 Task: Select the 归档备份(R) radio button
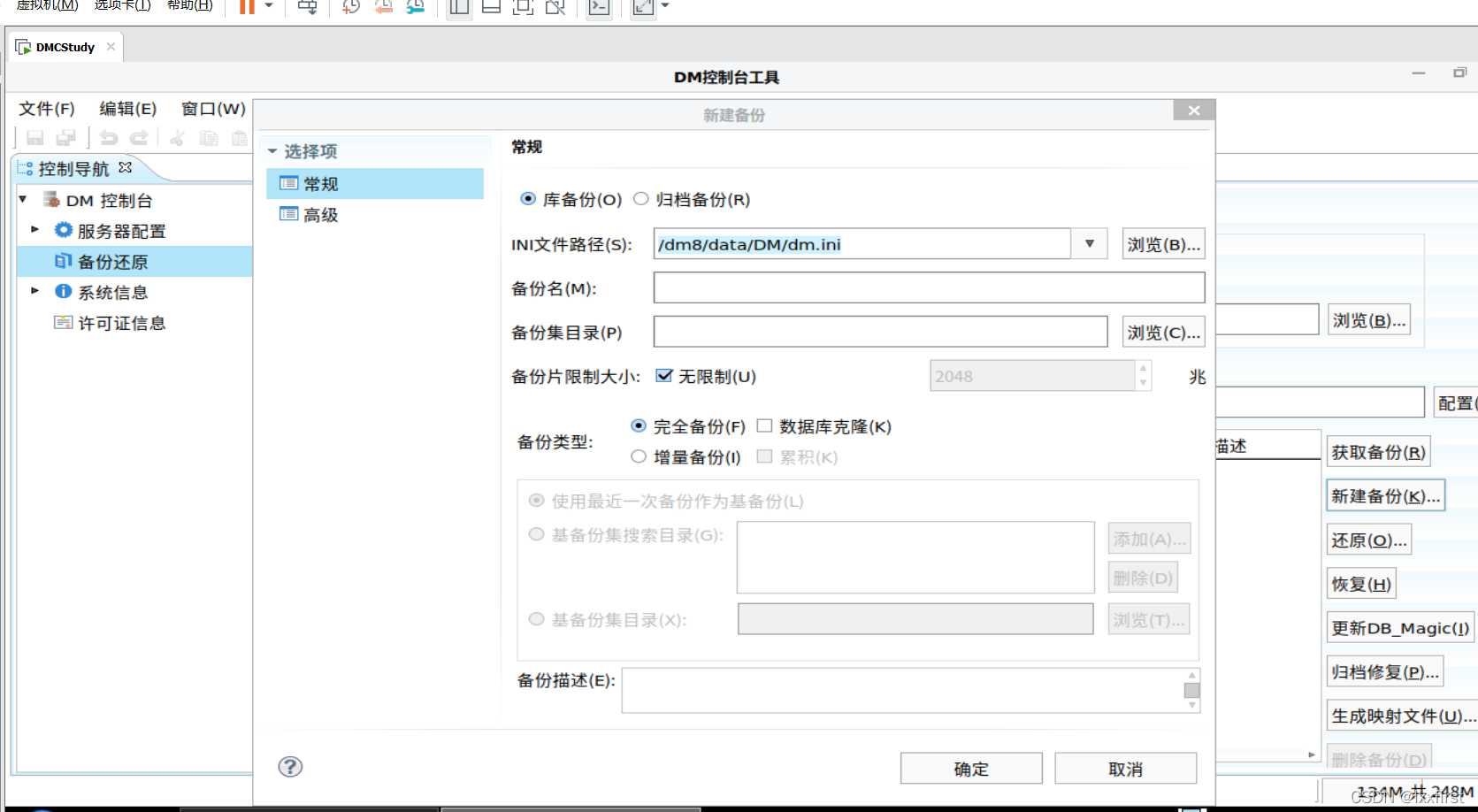coord(641,198)
